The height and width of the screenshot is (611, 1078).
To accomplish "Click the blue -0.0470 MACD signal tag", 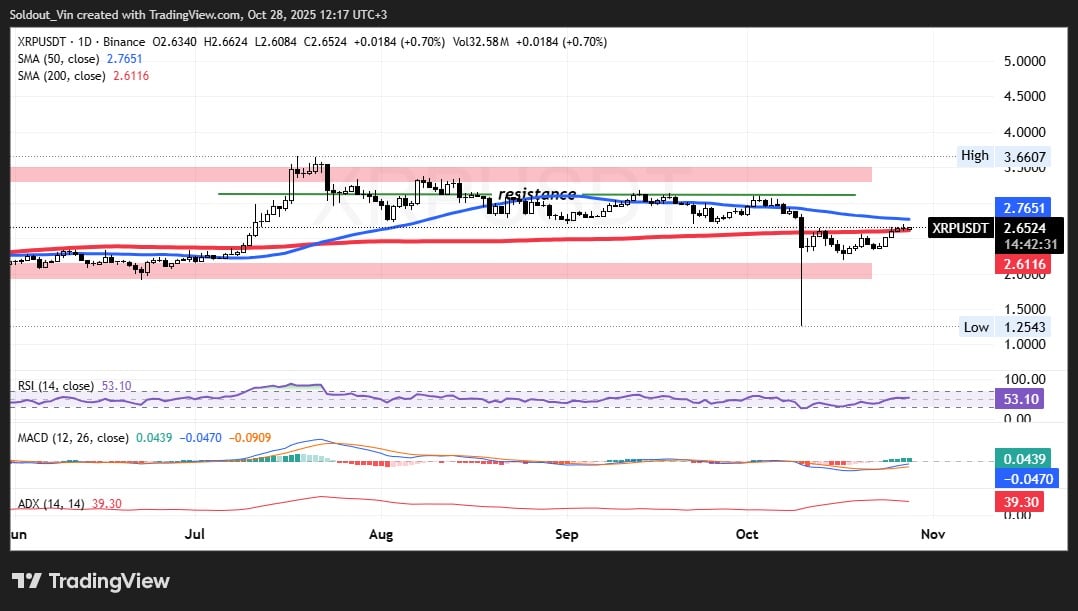I will pos(1021,478).
